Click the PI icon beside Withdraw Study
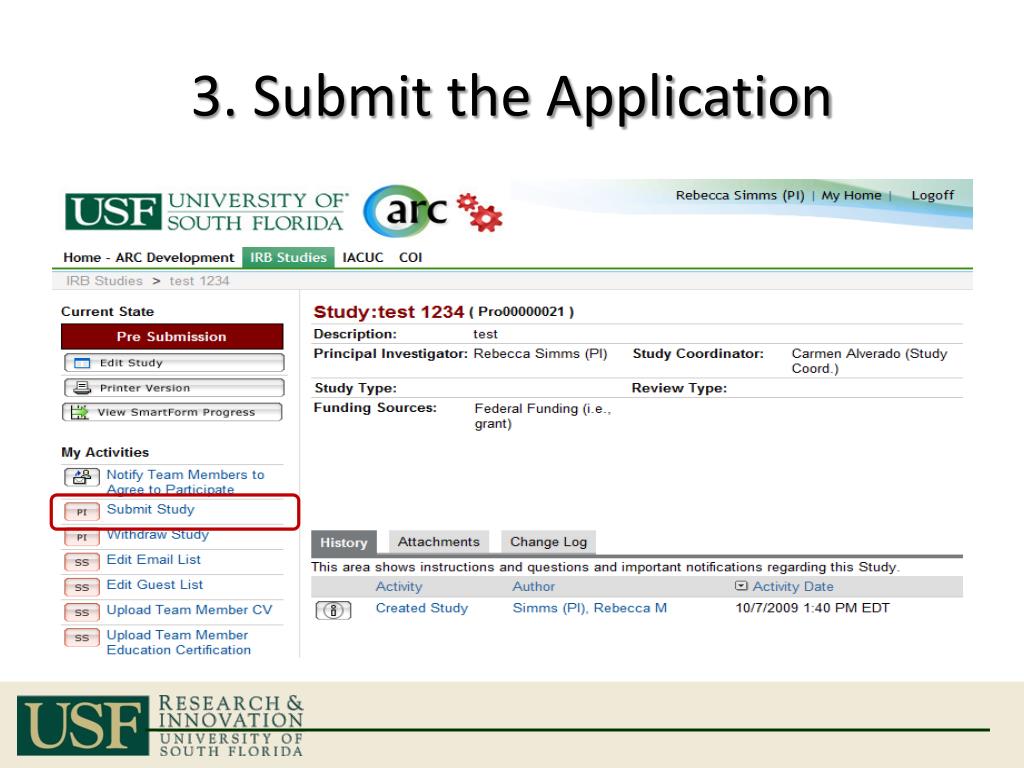 click(x=82, y=537)
